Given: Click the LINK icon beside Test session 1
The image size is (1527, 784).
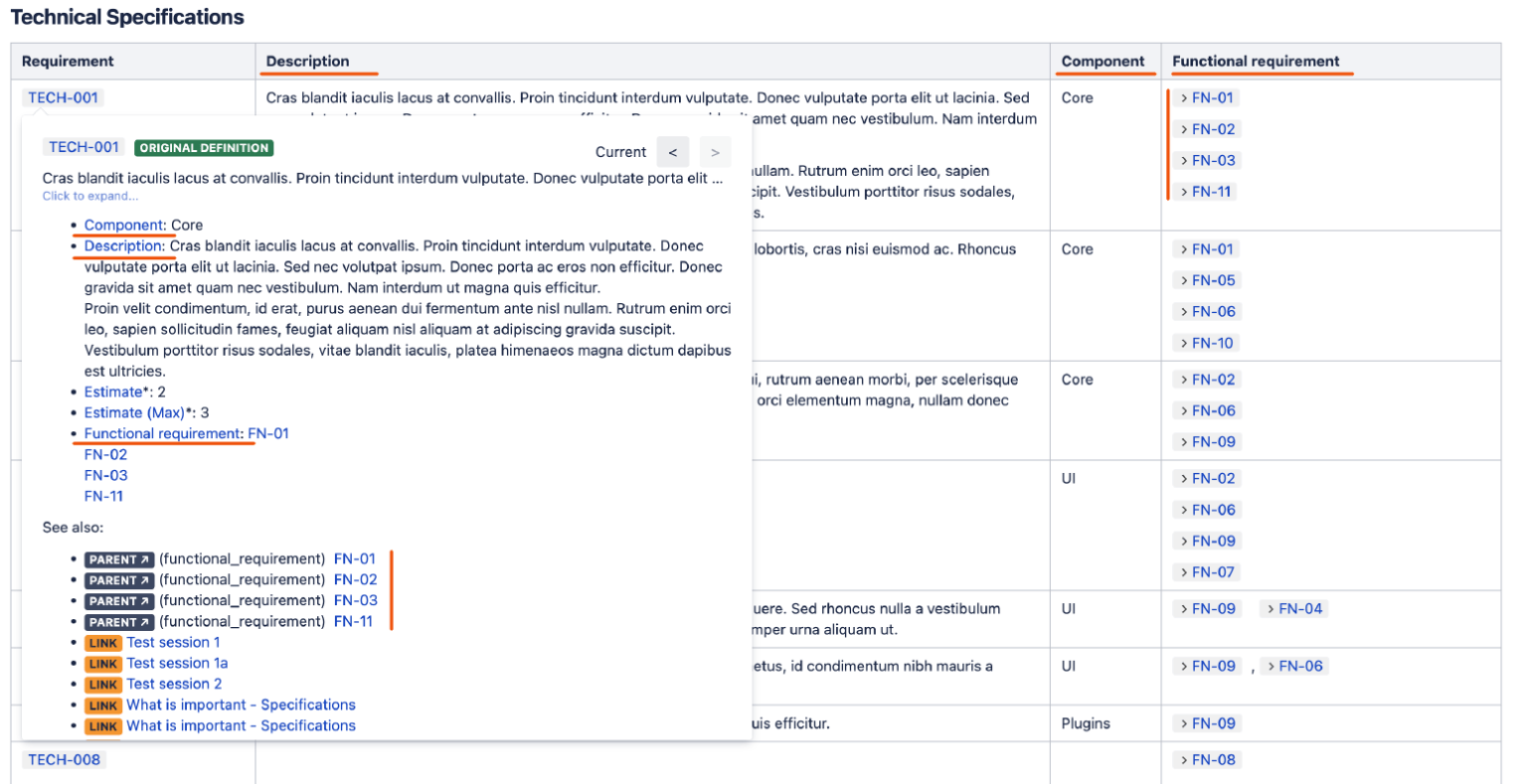Looking at the screenshot, I should [x=102, y=643].
